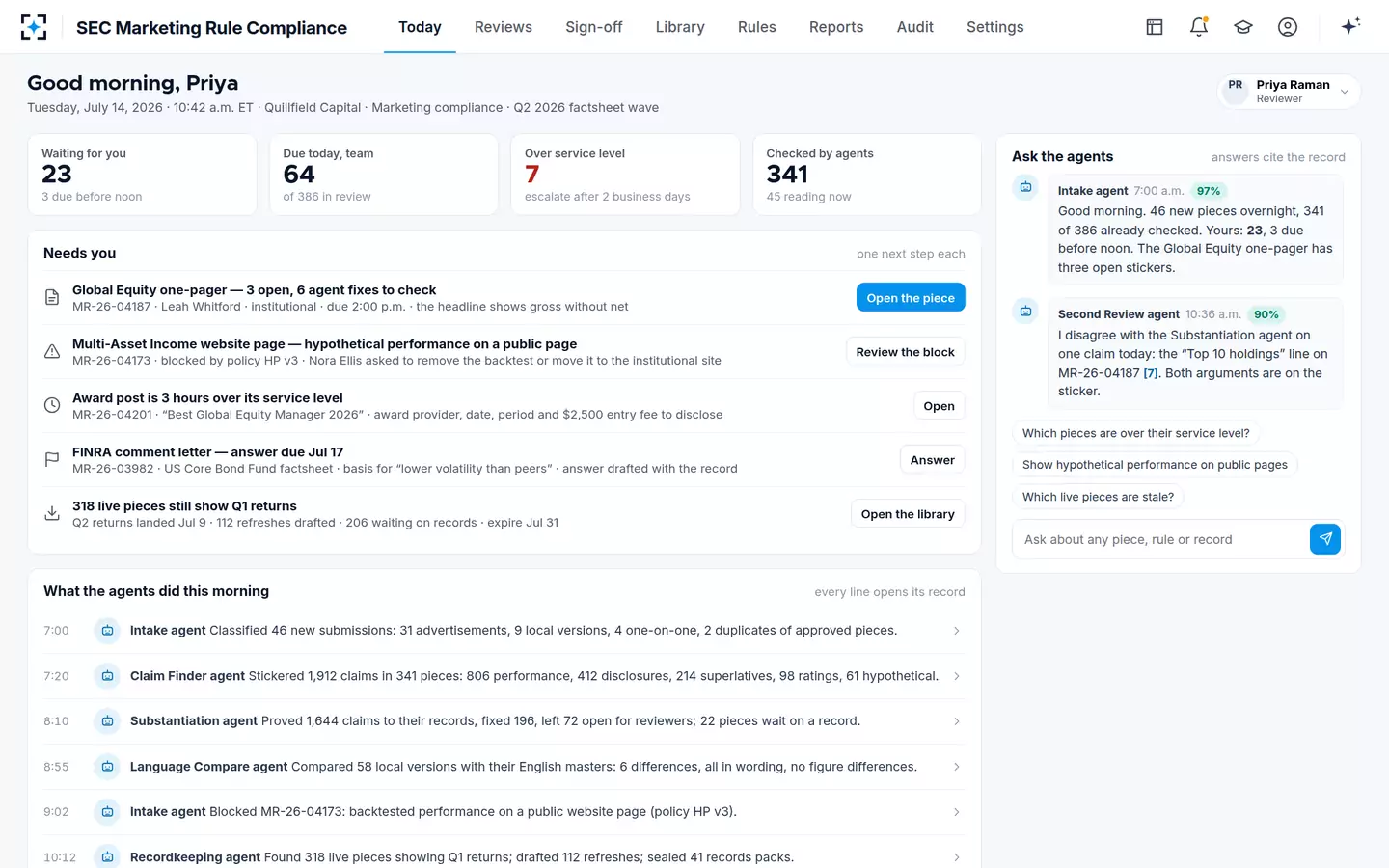Click the warning triangle for Multi-Asset Income page
The height and width of the screenshot is (868, 1389).
click(52, 352)
